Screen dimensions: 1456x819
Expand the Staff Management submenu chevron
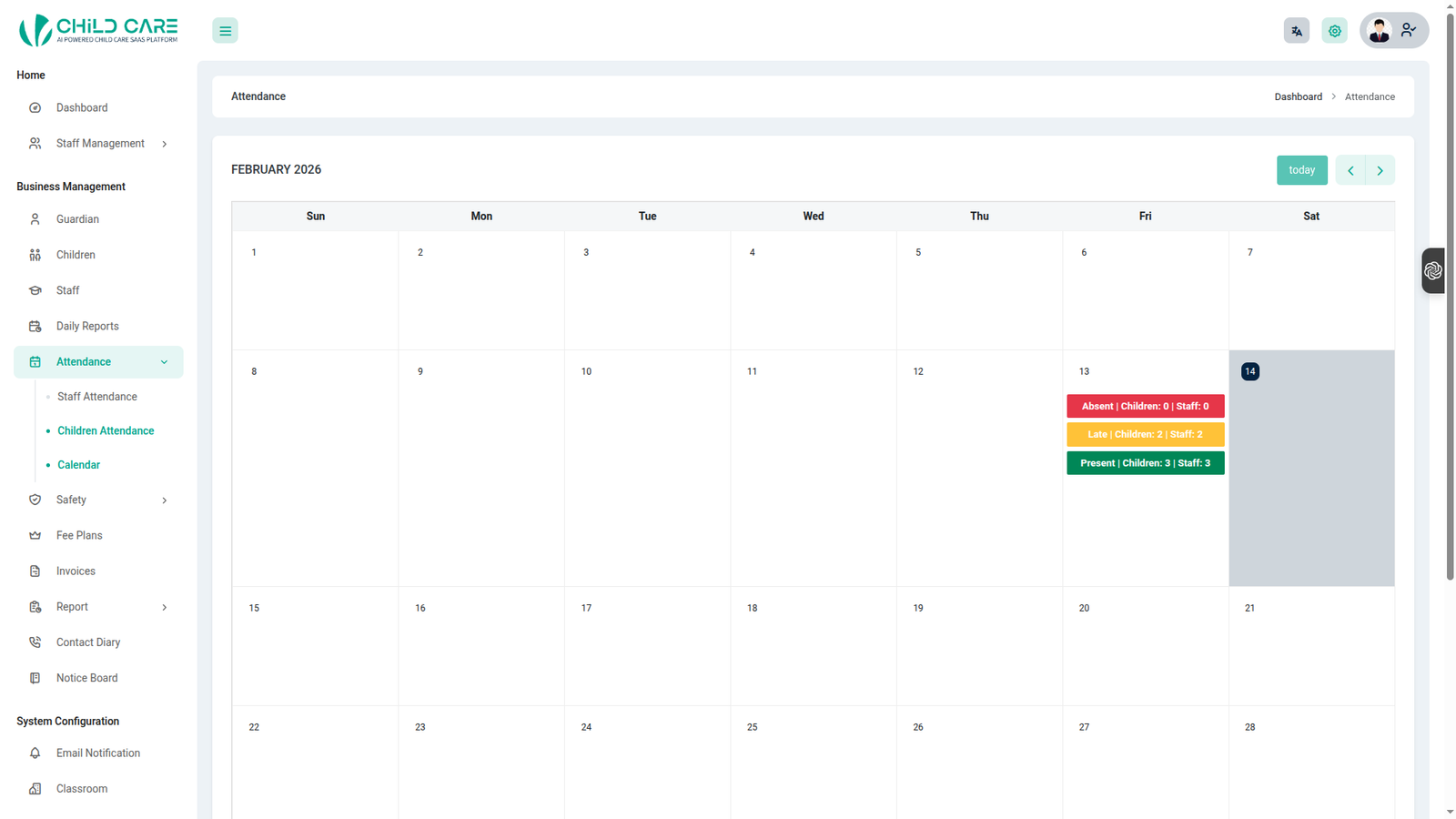(x=165, y=144)
